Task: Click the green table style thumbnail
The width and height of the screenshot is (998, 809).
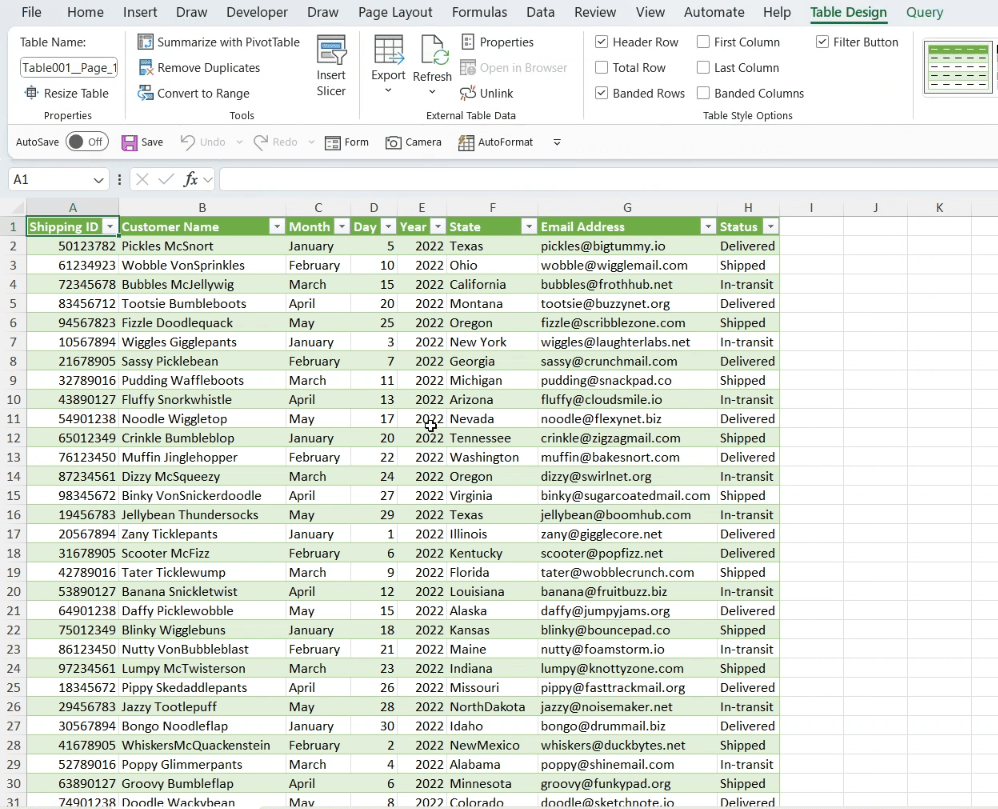Action: 957,67
